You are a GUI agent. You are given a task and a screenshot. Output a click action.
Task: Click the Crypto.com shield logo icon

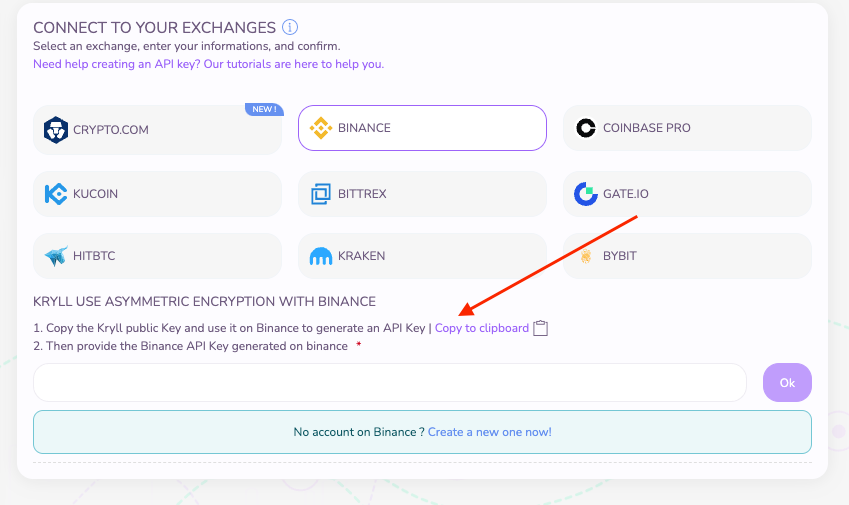coord(56,130)
